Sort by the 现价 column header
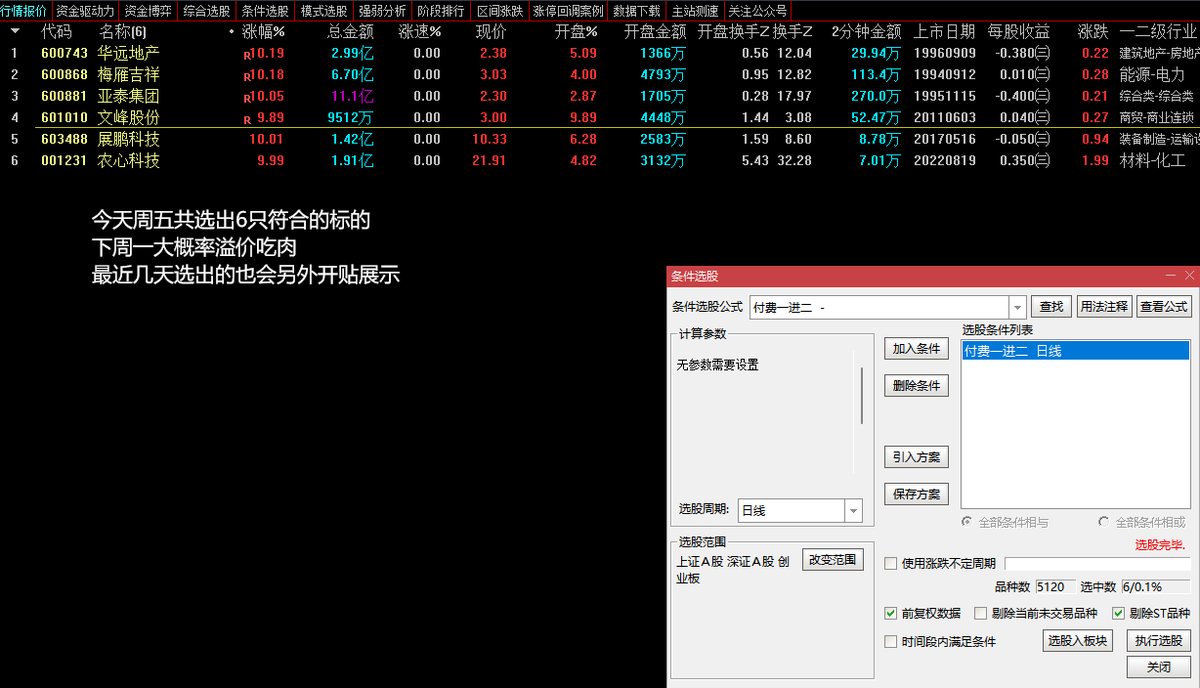The height and width of the screenshot is (688, 1200). (x=491, y=32)
